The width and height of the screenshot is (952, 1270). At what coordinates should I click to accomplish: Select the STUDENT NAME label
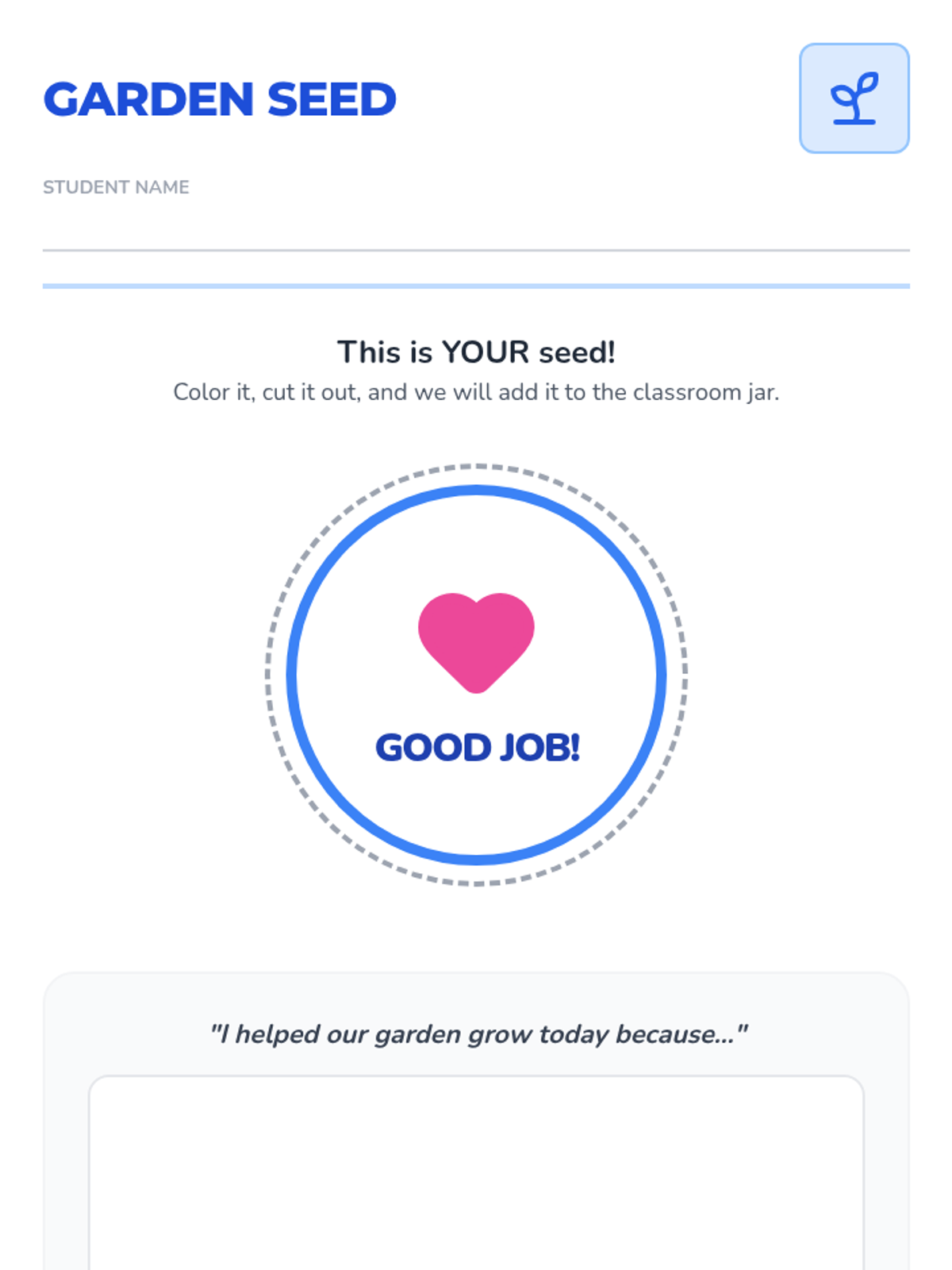coord(116,187)
